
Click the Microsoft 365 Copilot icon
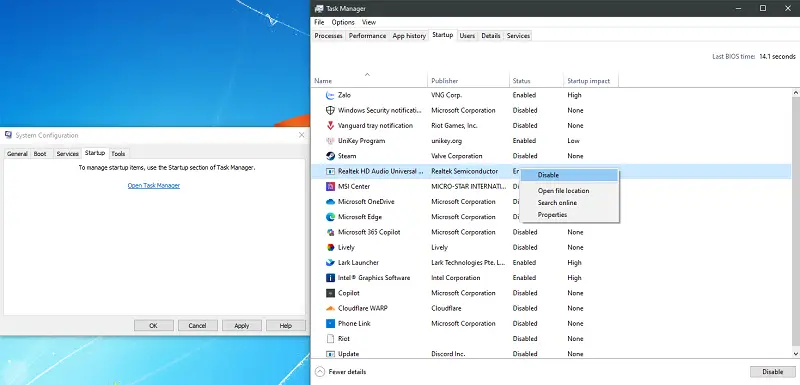[x=330, y=232]
